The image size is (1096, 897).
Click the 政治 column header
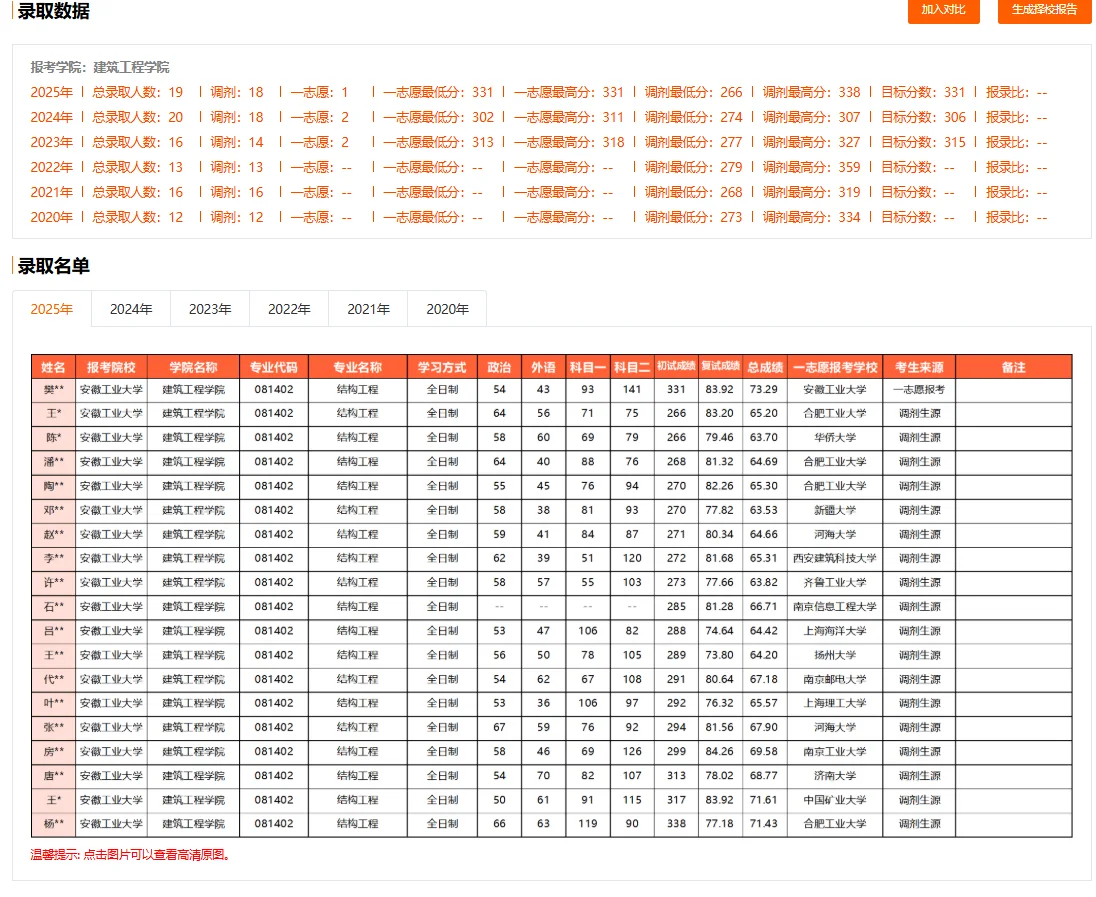499,367
